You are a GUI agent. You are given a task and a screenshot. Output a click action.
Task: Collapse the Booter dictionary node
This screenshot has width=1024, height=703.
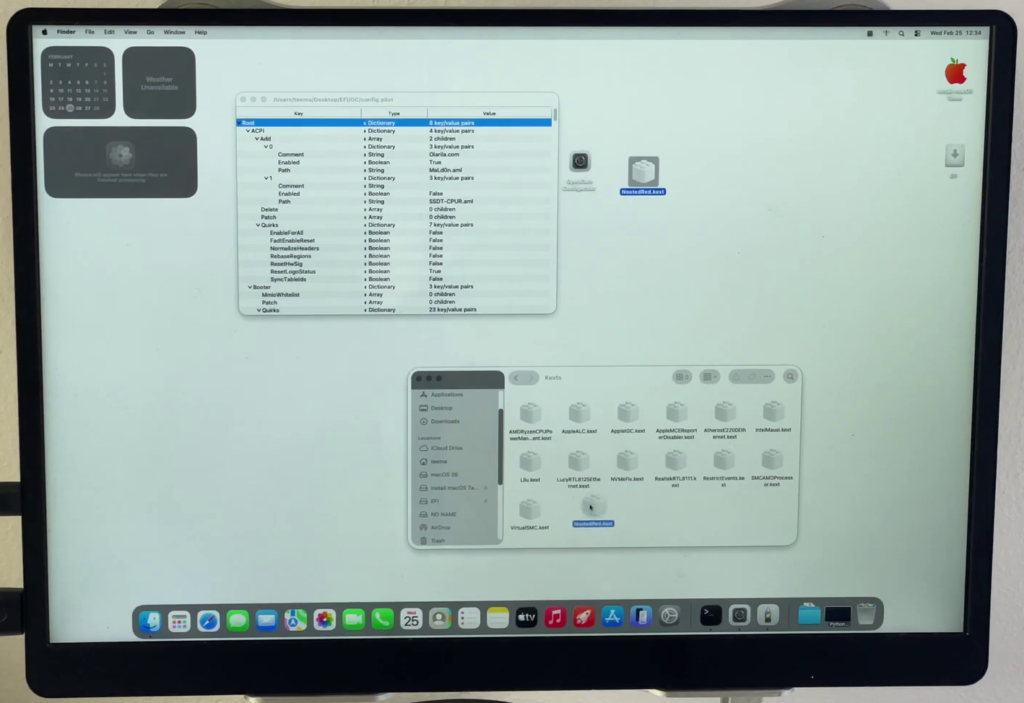point(251,287)
